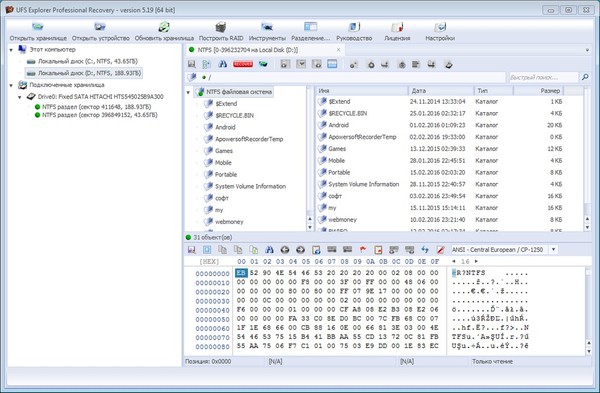This screenshot has height=393, width=600.
Task: Close the NTFS Local Disk (D:) tab
Action: tap(338, 50)
